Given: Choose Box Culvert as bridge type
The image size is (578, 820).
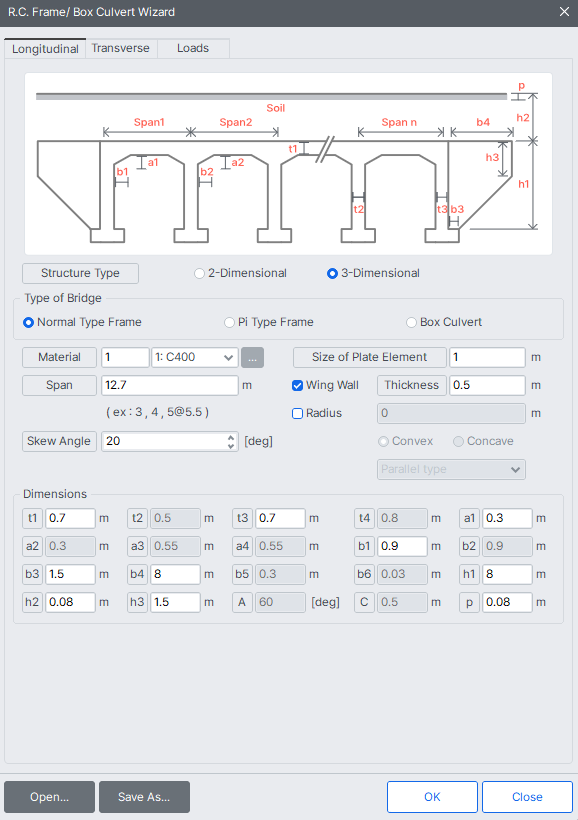Looking at the screenshot, I should [410, 321].
